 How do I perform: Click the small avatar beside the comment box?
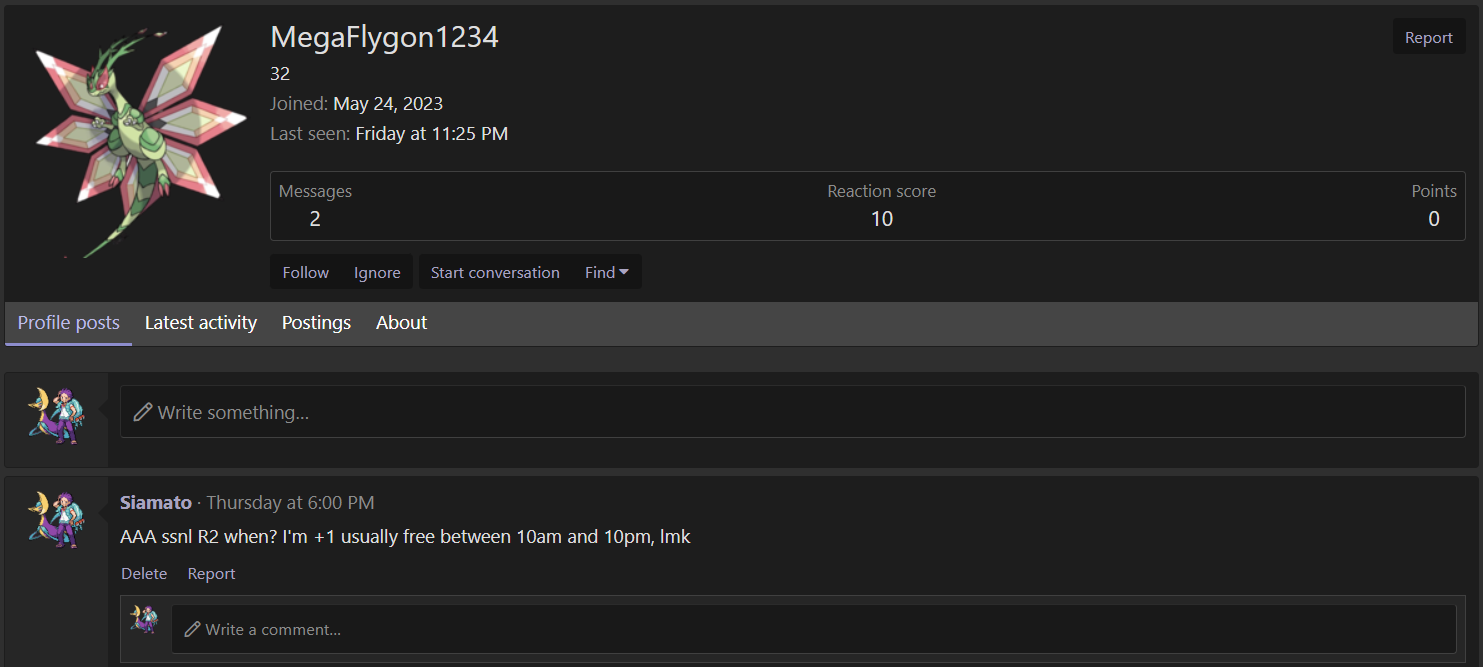tap(145, 619)
